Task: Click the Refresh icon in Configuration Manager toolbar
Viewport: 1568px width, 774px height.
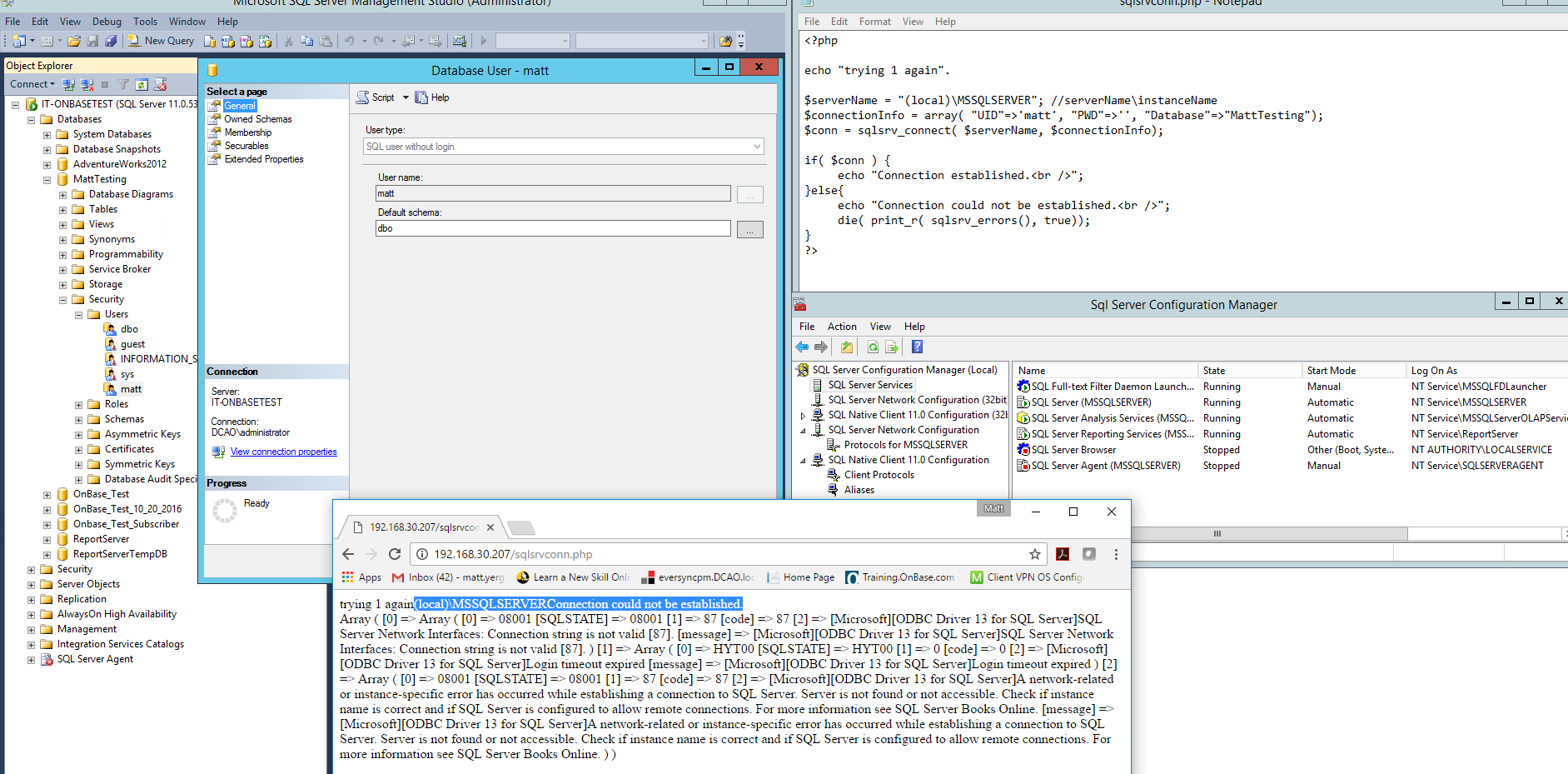Action: [873, 347]
